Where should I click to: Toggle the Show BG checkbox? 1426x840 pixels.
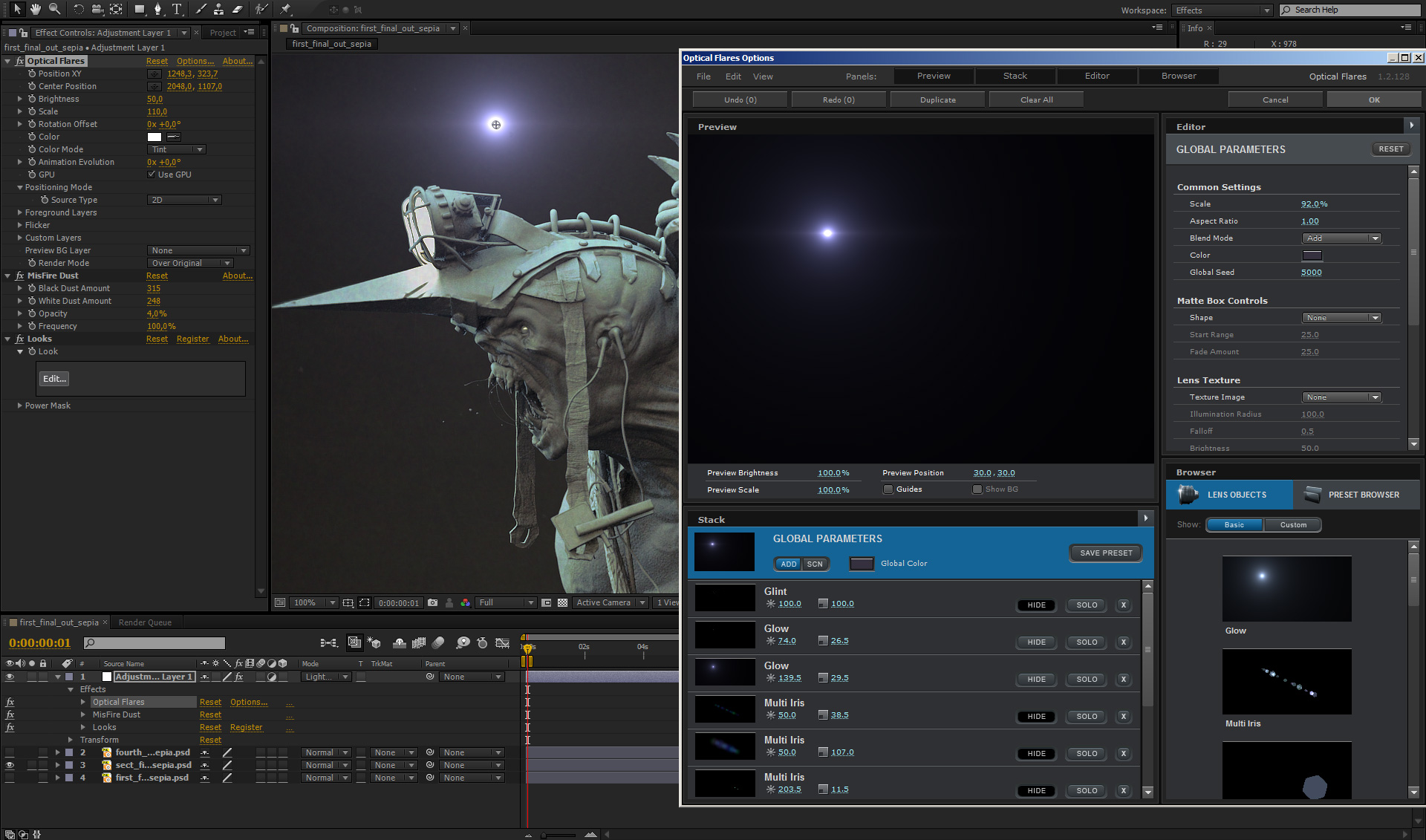pos(977,489)
